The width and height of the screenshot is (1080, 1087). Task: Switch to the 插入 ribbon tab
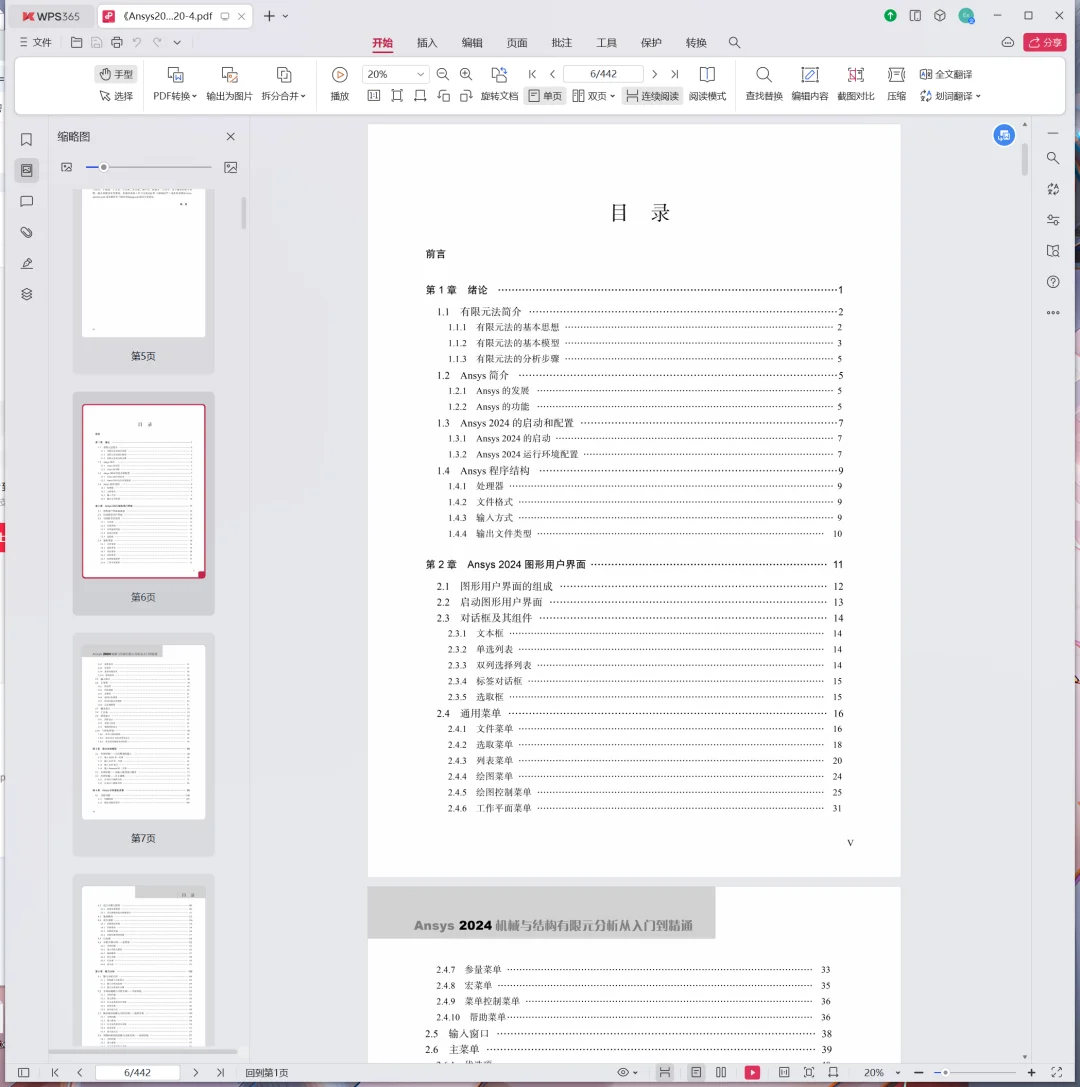click(x=427, y=43)
